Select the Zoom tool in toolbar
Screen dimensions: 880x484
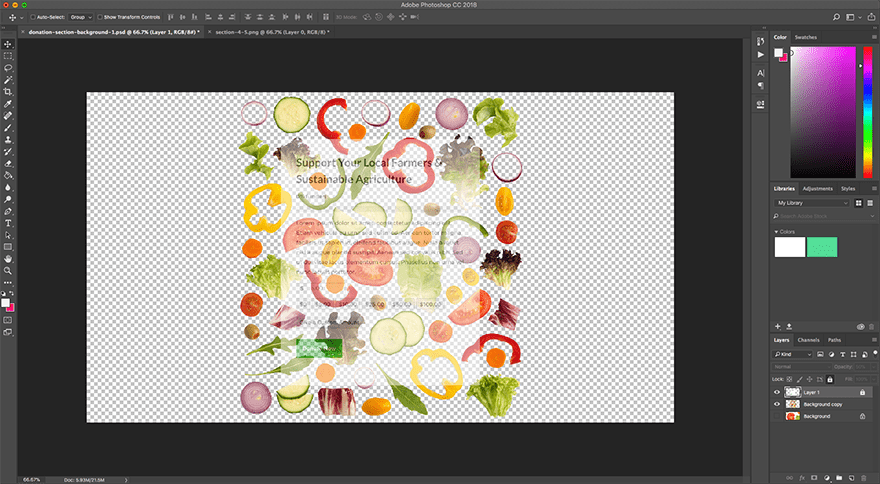coord(8,270)
